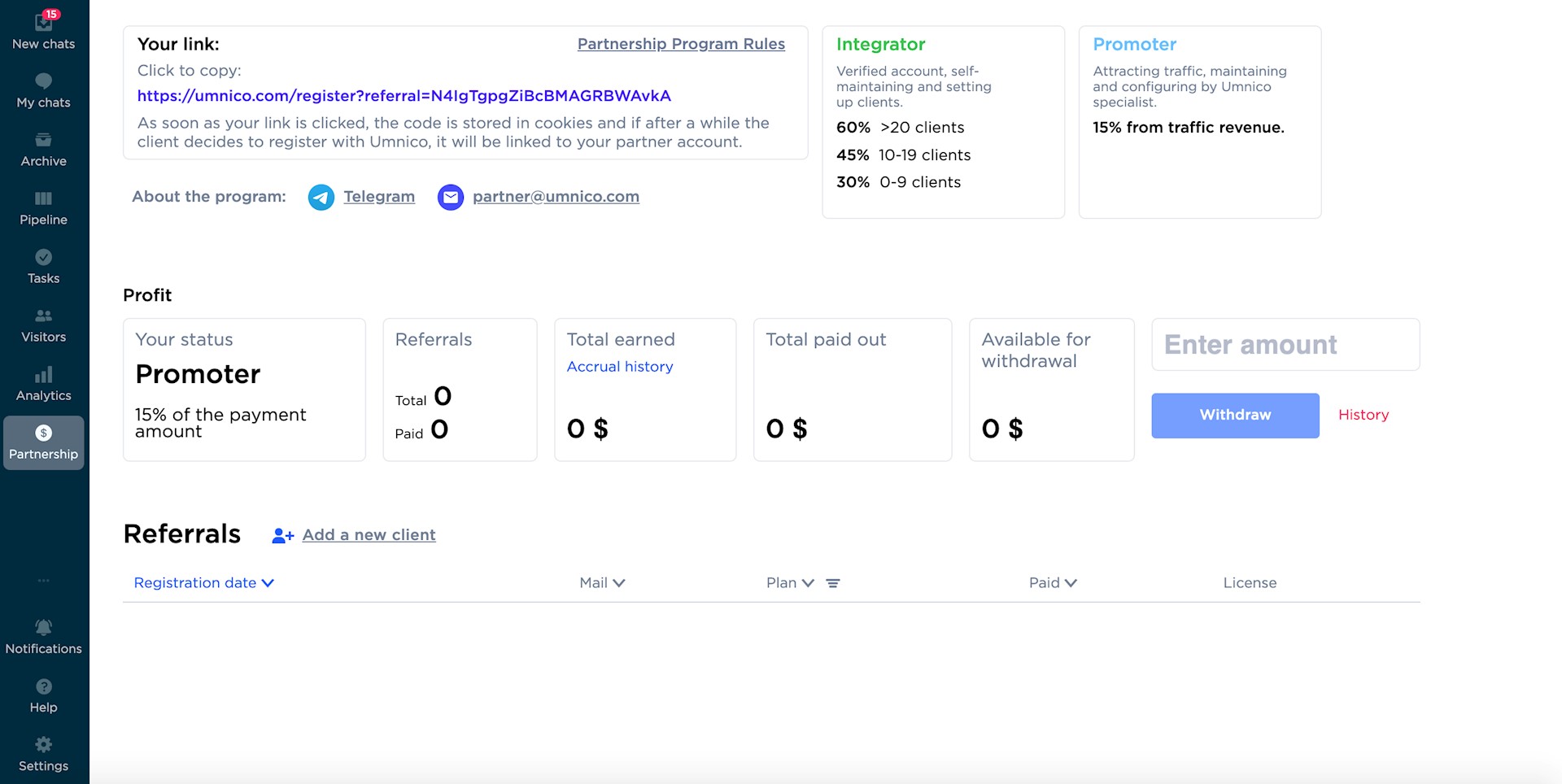The image size is (1562, 784).
Task: Open New chats with 15 badge
Action: pyautogui.click(x=44, y=31)
